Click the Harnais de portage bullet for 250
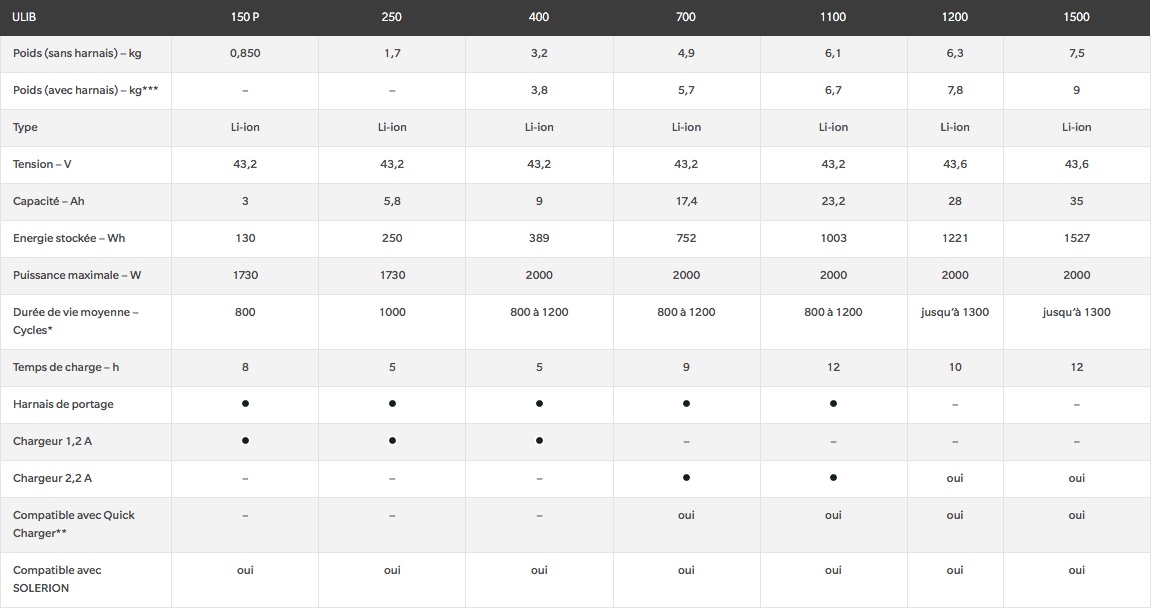This screenshot has height=608, width=1152. click(x=392, y=404)
